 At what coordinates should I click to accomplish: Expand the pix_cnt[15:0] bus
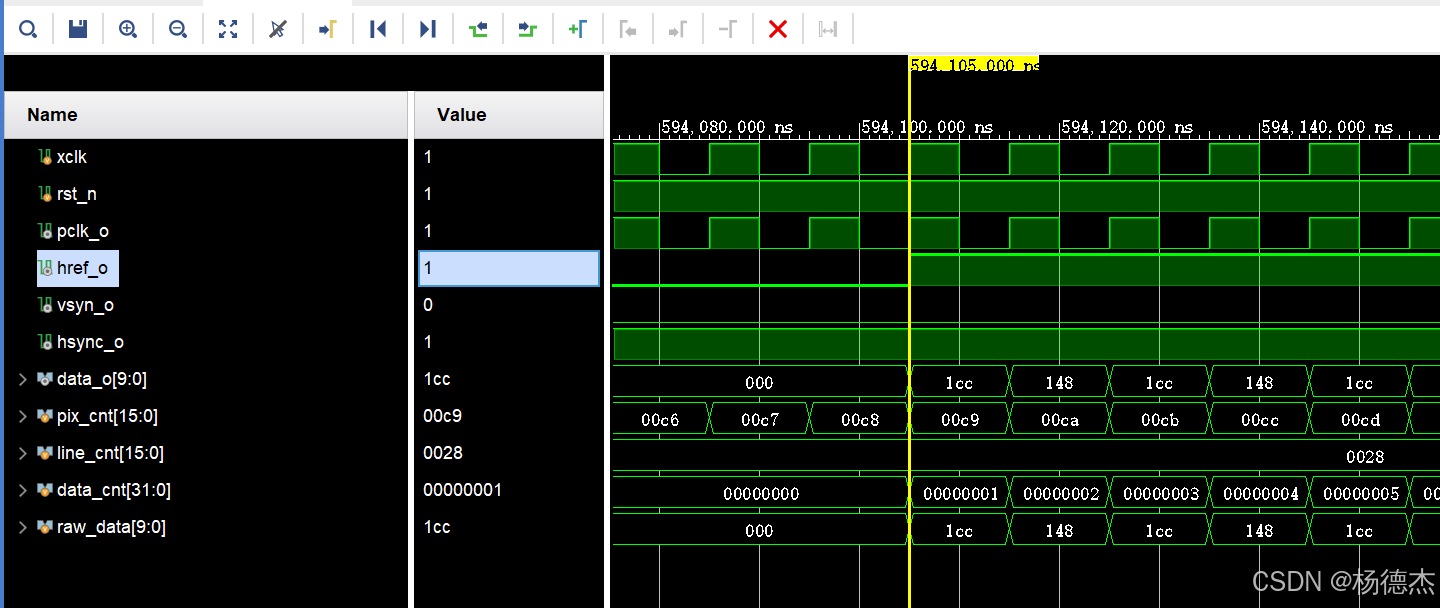point(22,416)
